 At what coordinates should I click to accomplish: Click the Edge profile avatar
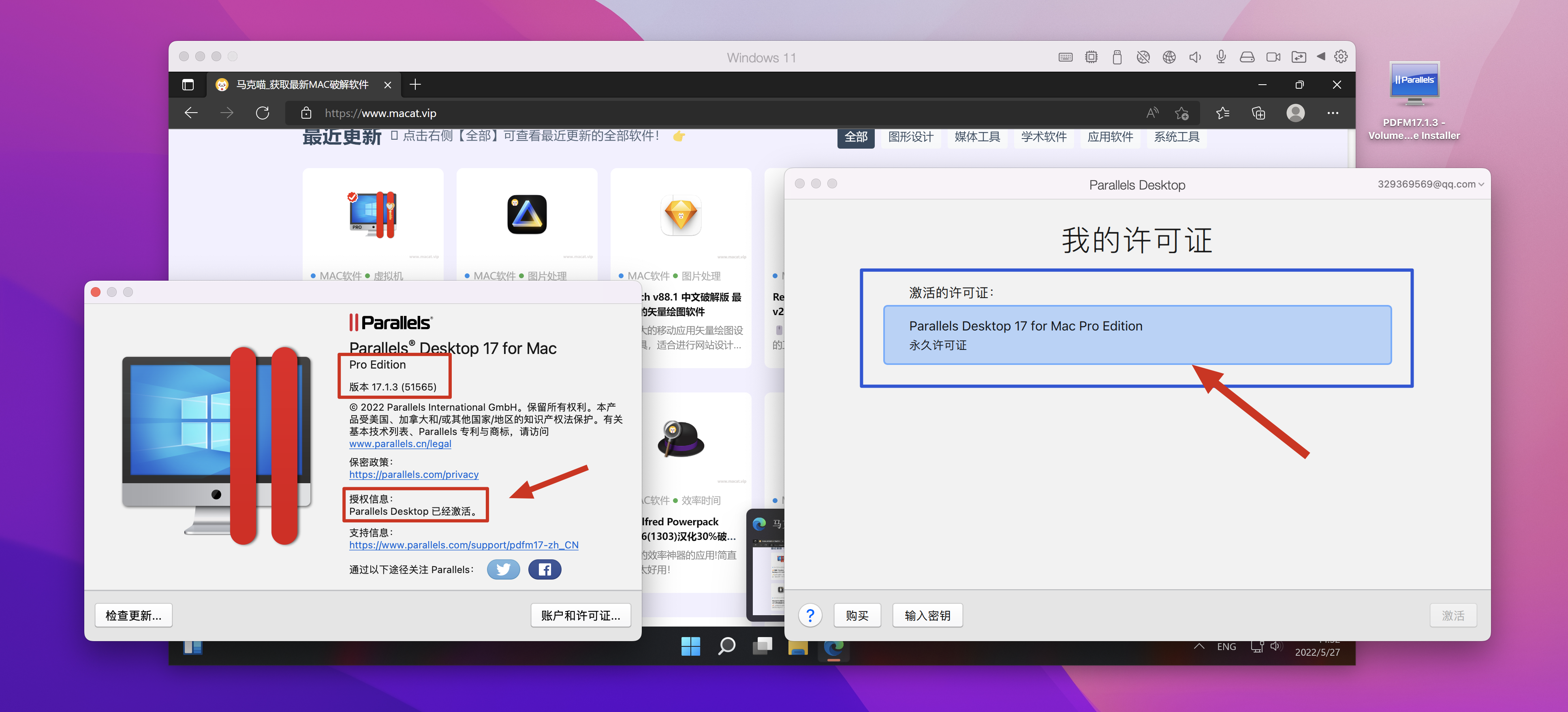pyautogui.click(x=1295, y=113)
